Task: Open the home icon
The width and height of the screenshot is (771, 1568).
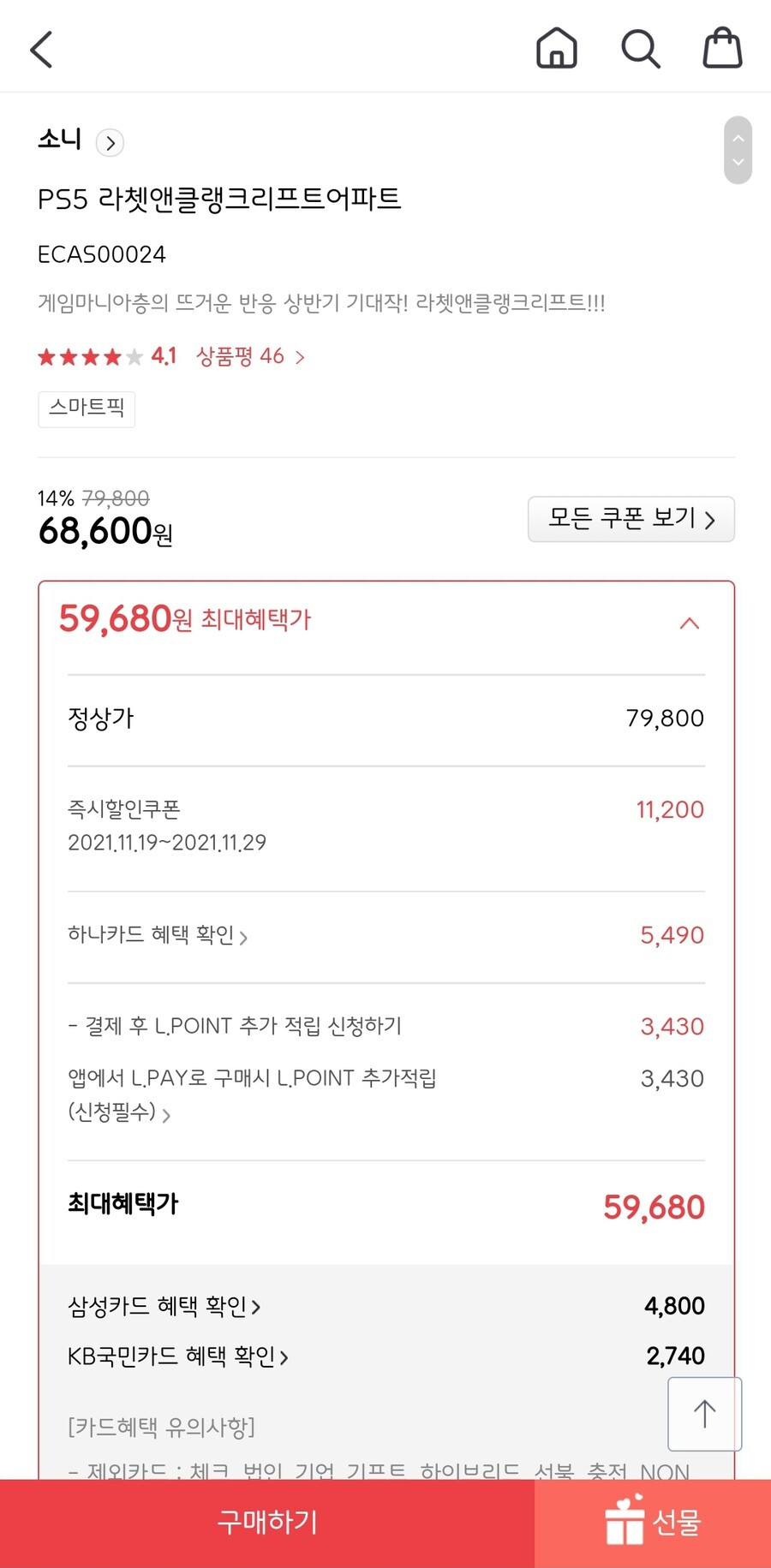Action: (557, 48)
